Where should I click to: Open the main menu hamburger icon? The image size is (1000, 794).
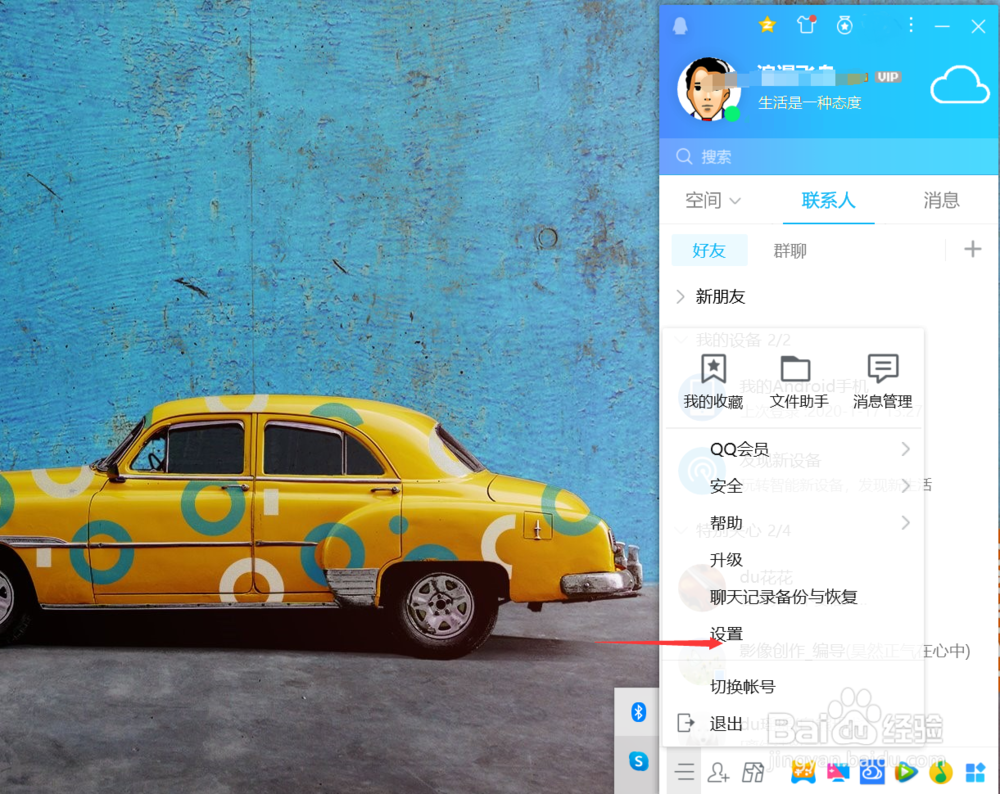(684, 771)
